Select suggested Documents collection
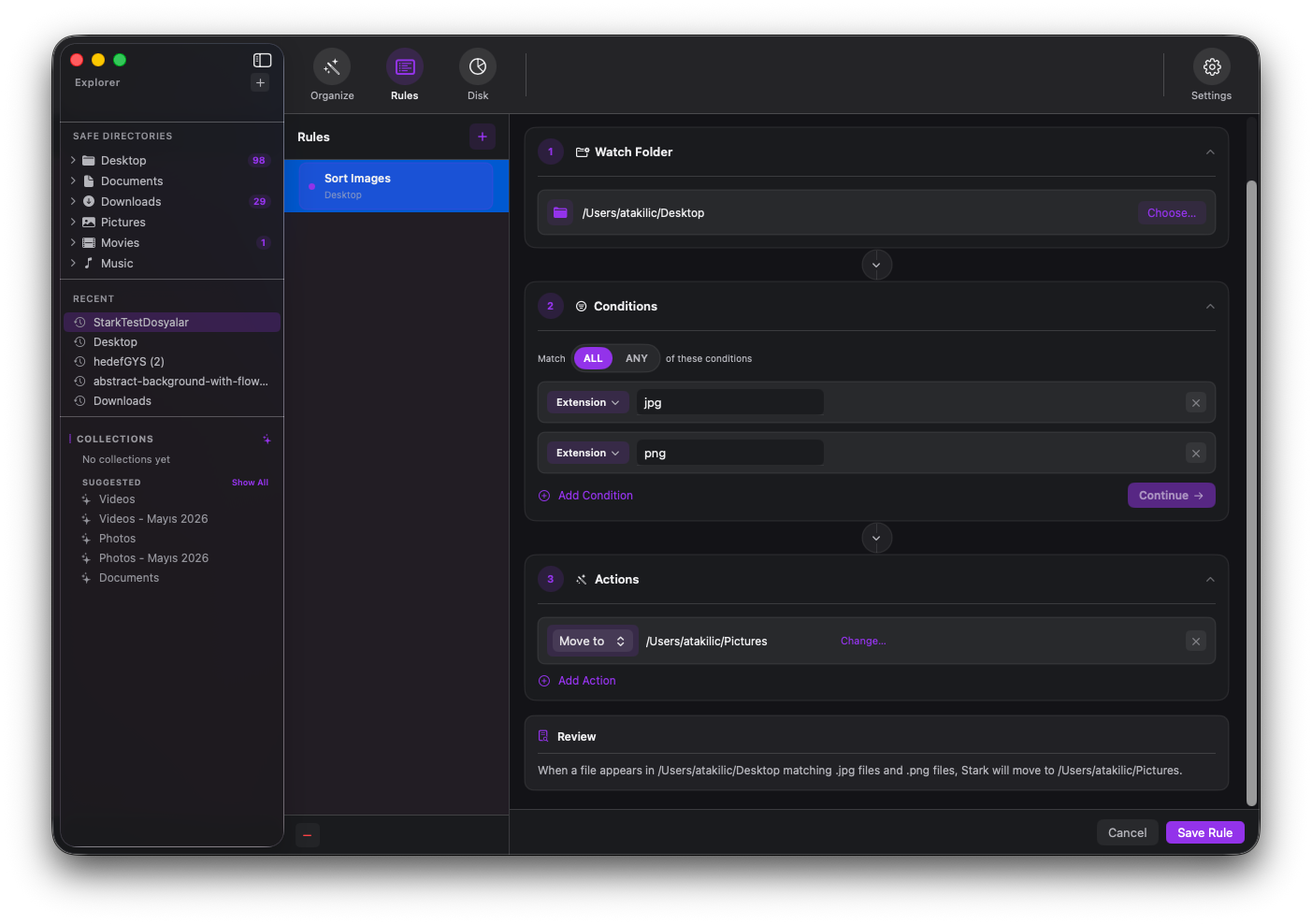 point(129,578)
